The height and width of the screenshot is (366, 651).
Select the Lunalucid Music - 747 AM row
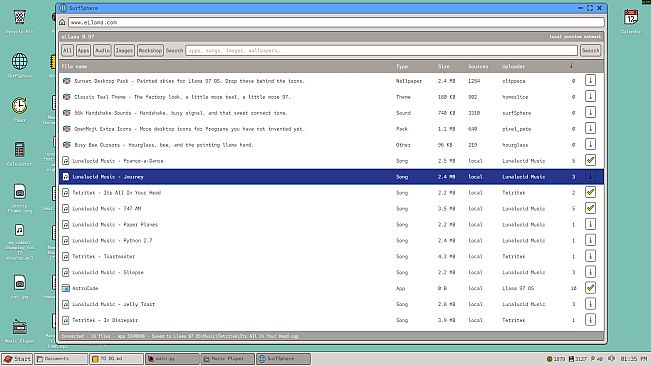click(x=331, y=208)
